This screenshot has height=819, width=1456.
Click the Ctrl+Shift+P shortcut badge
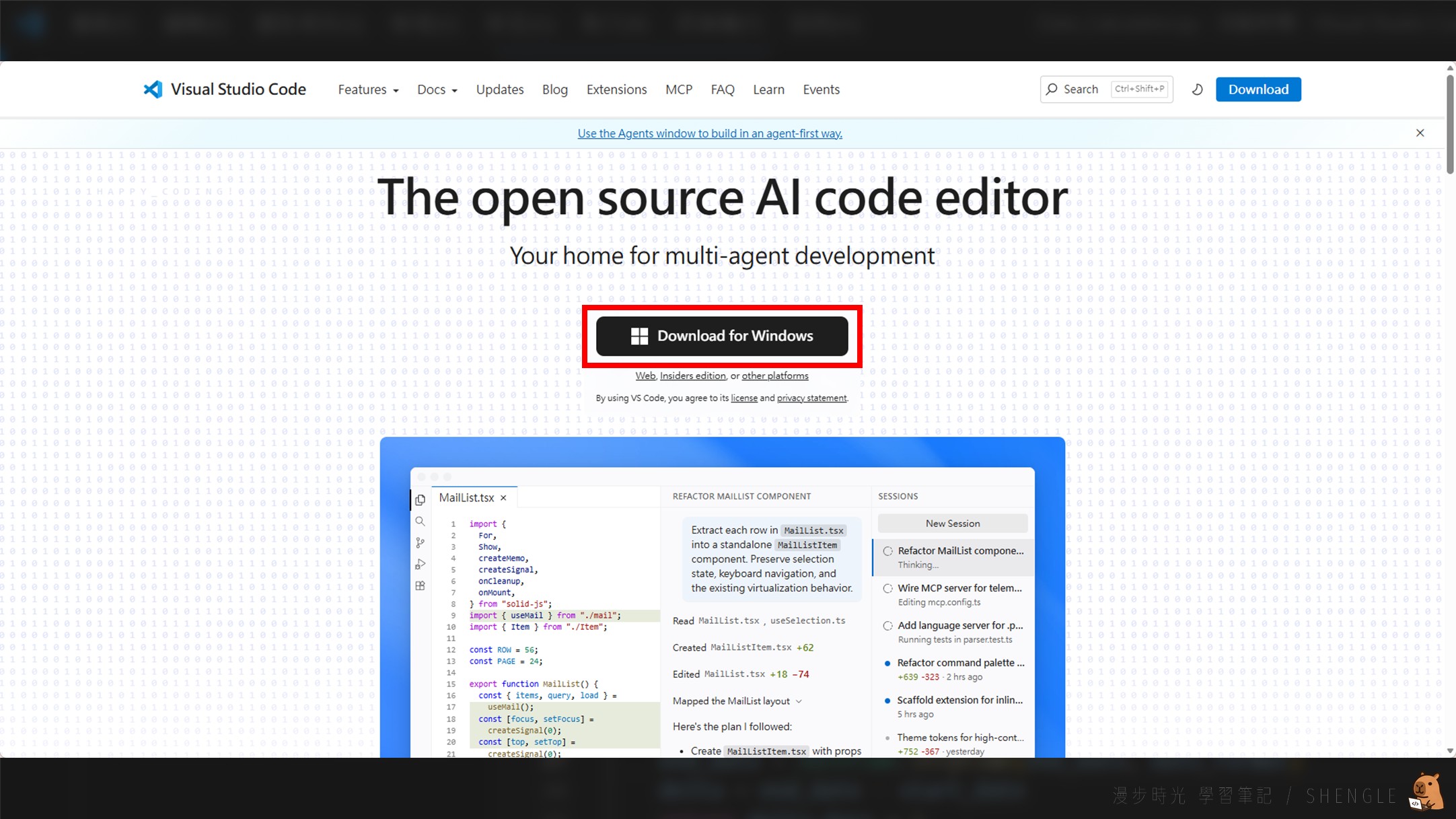1140,89
